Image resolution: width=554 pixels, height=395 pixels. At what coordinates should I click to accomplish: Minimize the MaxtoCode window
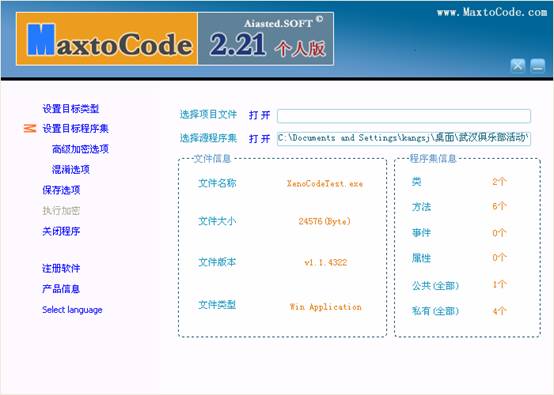(537, 66)
